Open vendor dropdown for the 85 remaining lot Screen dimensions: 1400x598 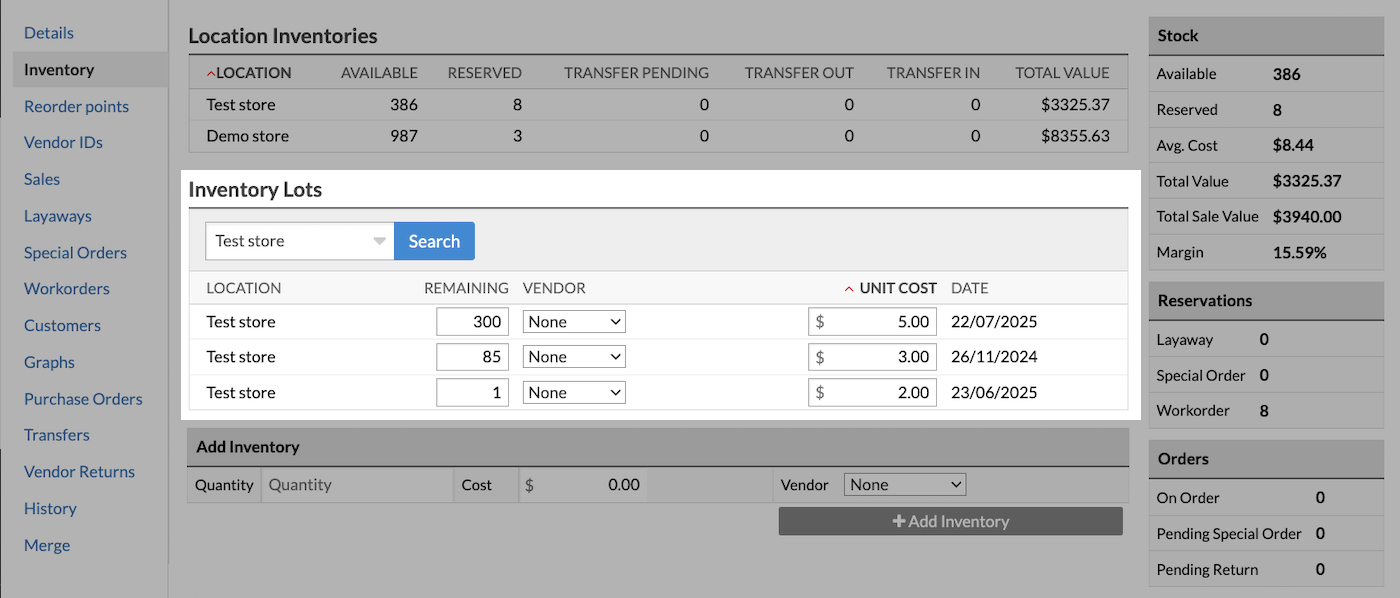574,357
